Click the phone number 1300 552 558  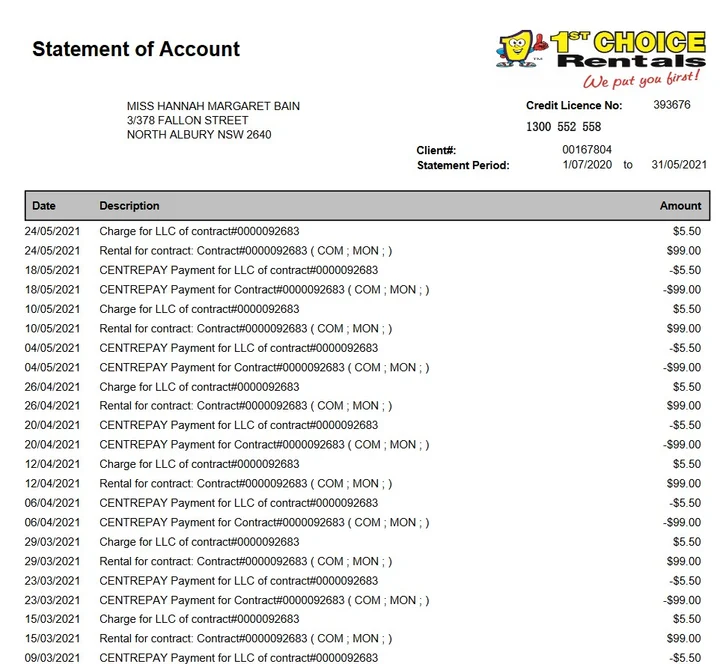(x=564, y=127)
